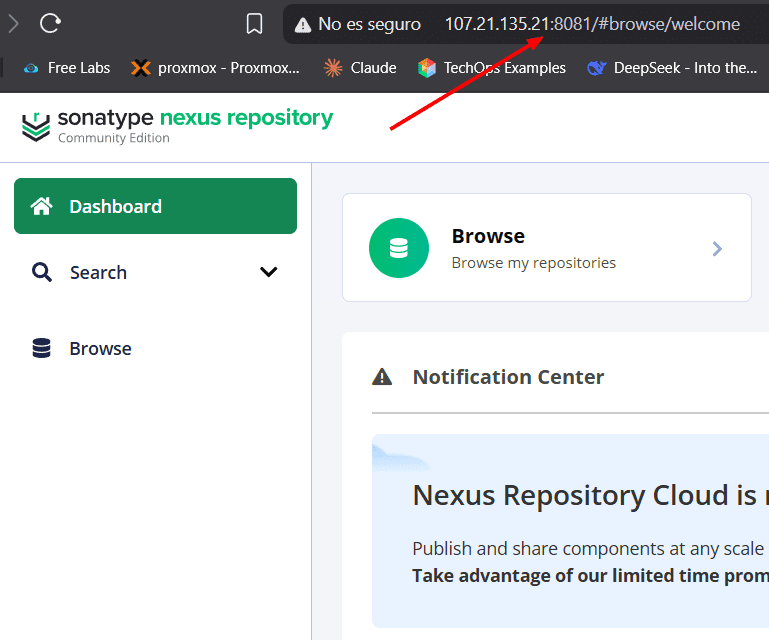Open the Claude bookmark
Image resolution: width=769 pixels, height=640 pixels.
pos(360,68)
